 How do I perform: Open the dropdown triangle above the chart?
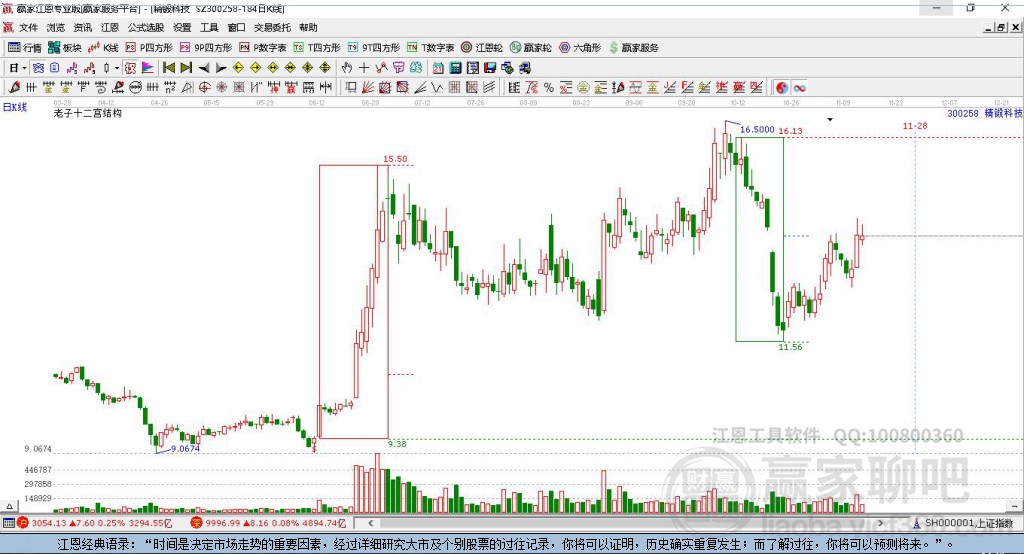(830, 120)
